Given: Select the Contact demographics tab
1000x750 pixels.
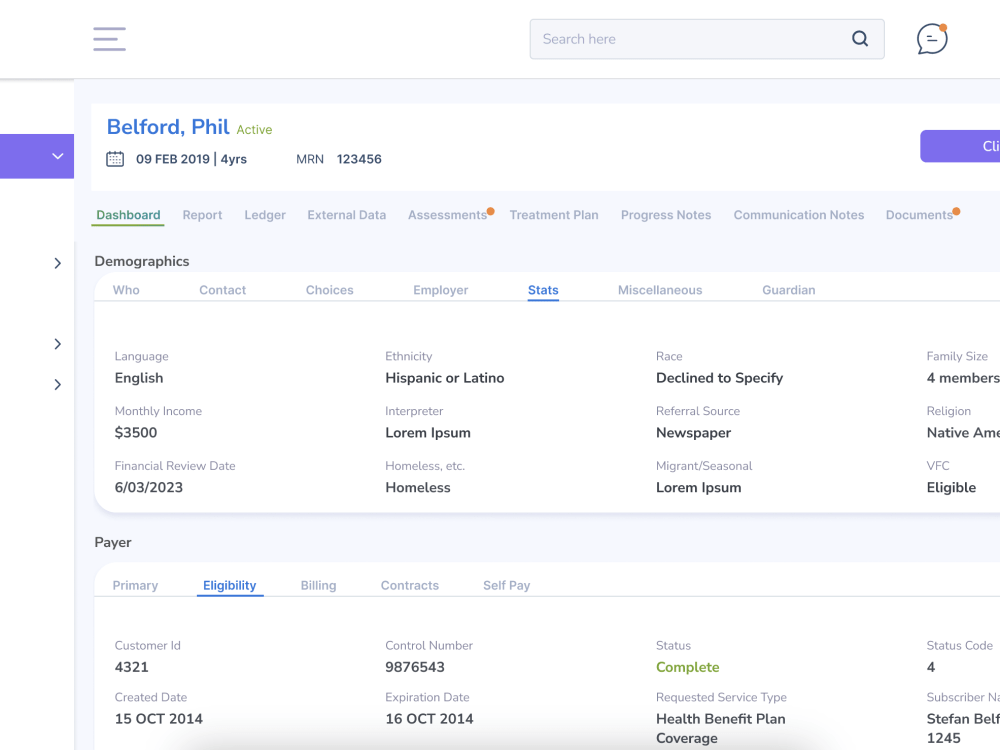Looking at the screenshot, I should pos(223,290).
